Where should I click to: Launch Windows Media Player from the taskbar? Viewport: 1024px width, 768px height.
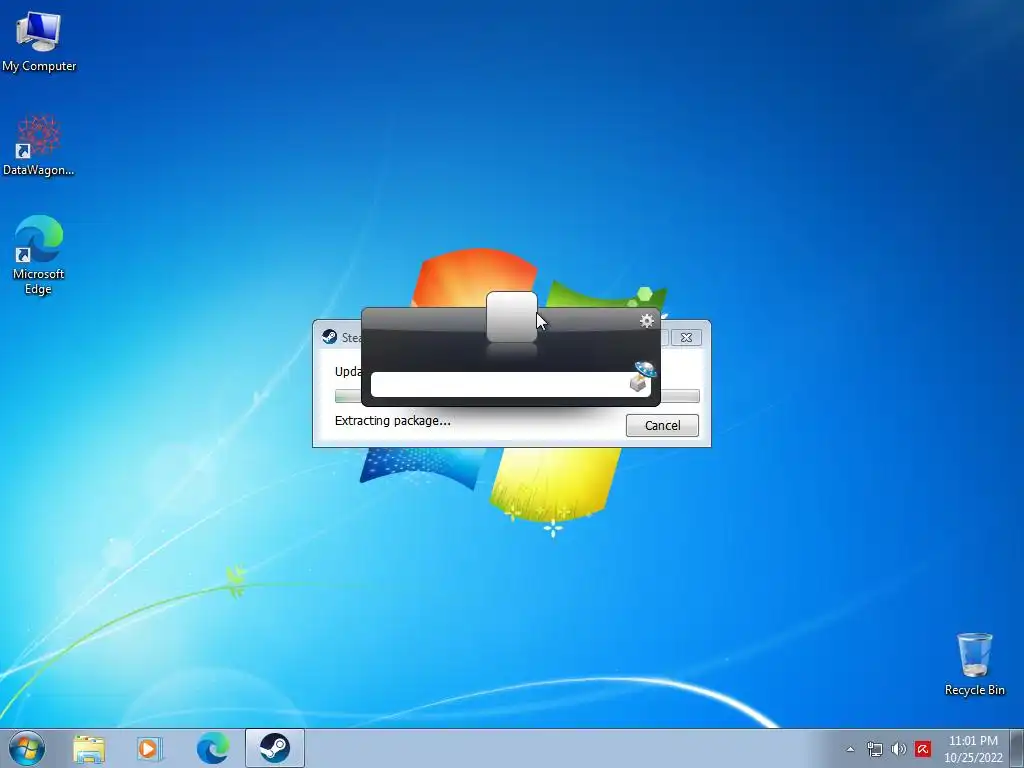point(150,749)
